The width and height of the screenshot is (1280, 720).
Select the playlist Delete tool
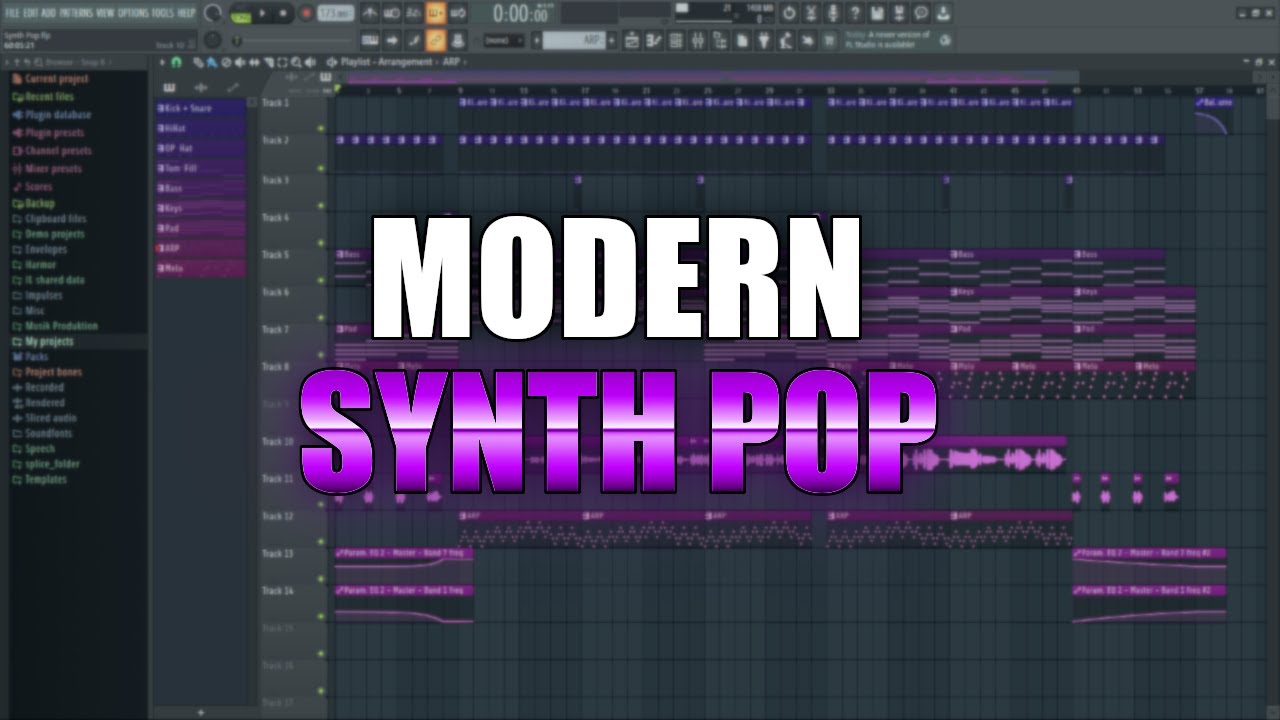coord(226,62)
